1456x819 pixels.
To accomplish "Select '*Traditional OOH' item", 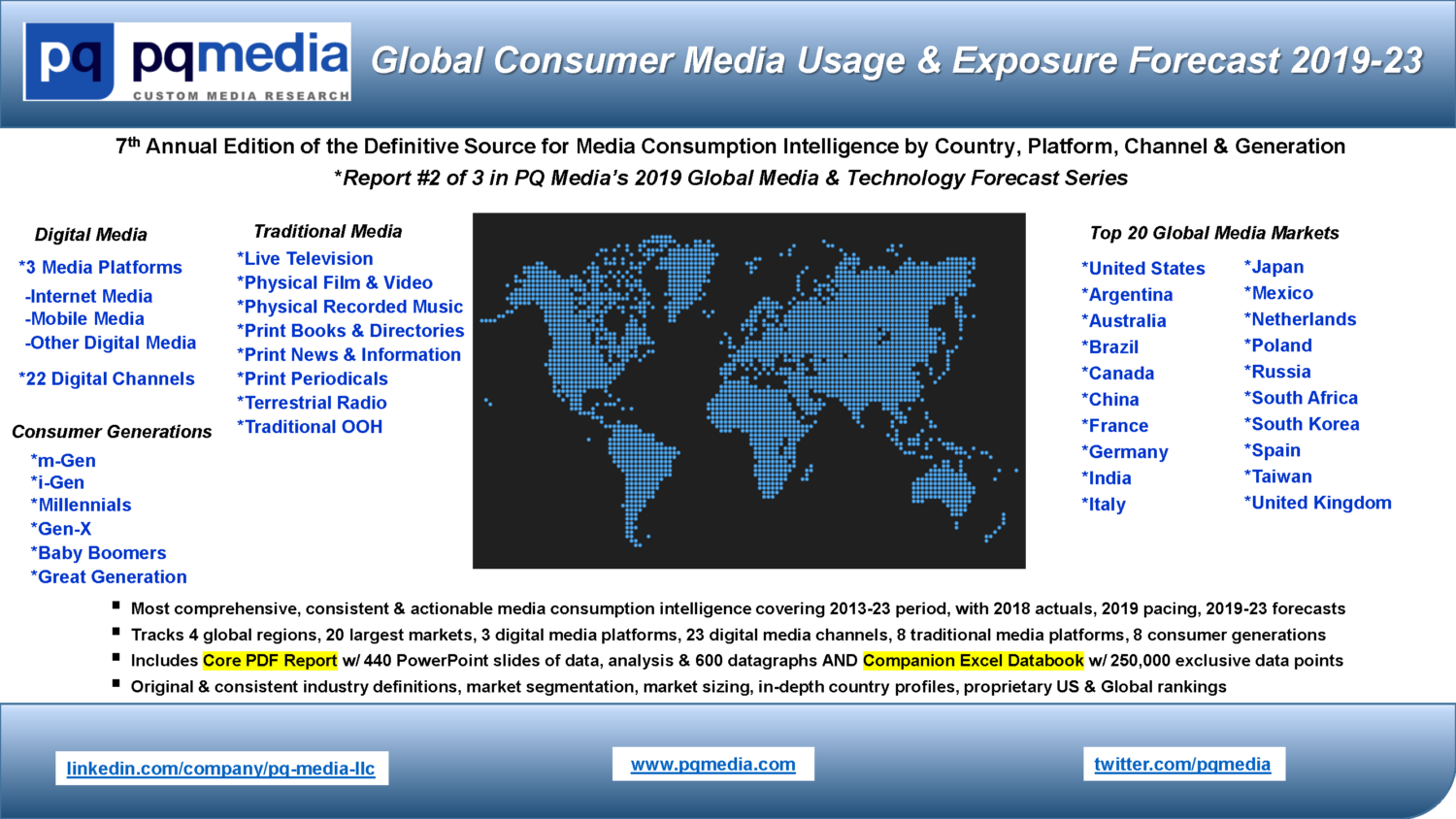I will (x=310, y=427).
